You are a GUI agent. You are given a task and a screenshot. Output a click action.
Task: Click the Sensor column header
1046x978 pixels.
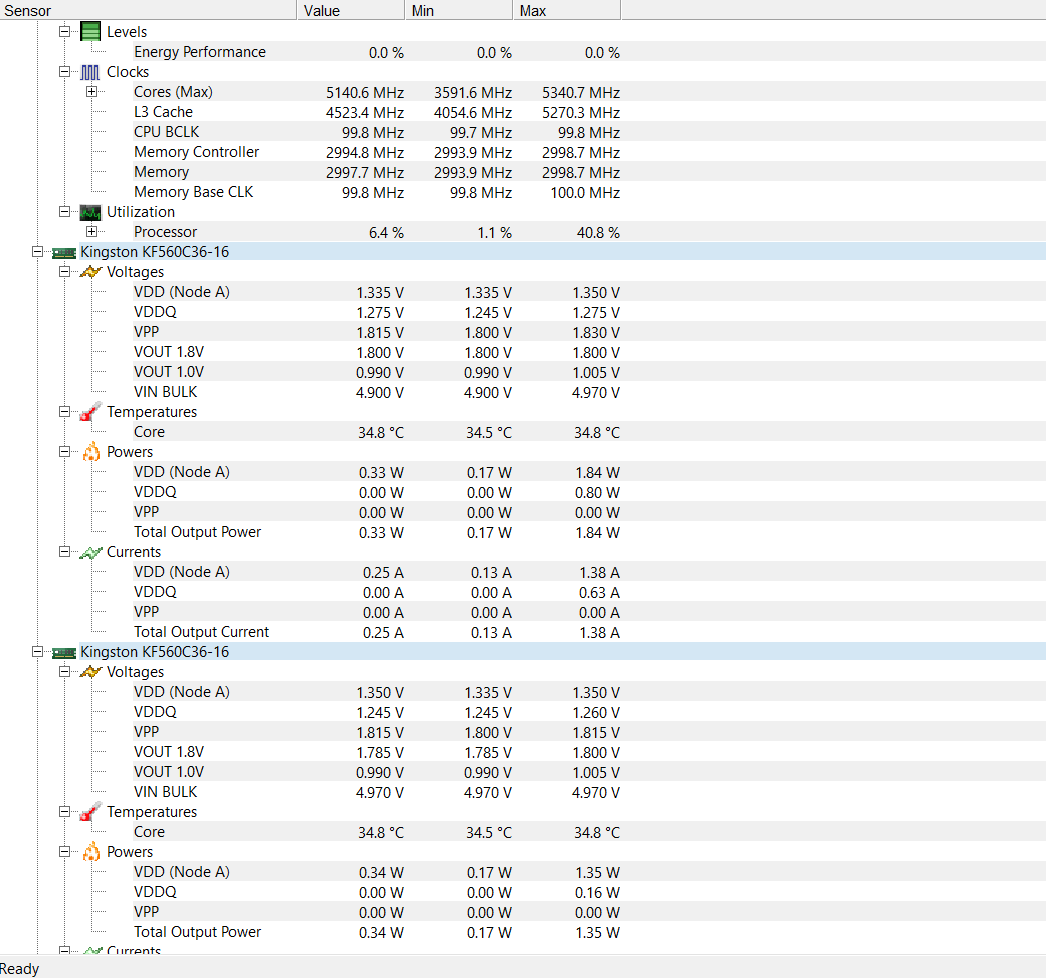click(150, 10)
